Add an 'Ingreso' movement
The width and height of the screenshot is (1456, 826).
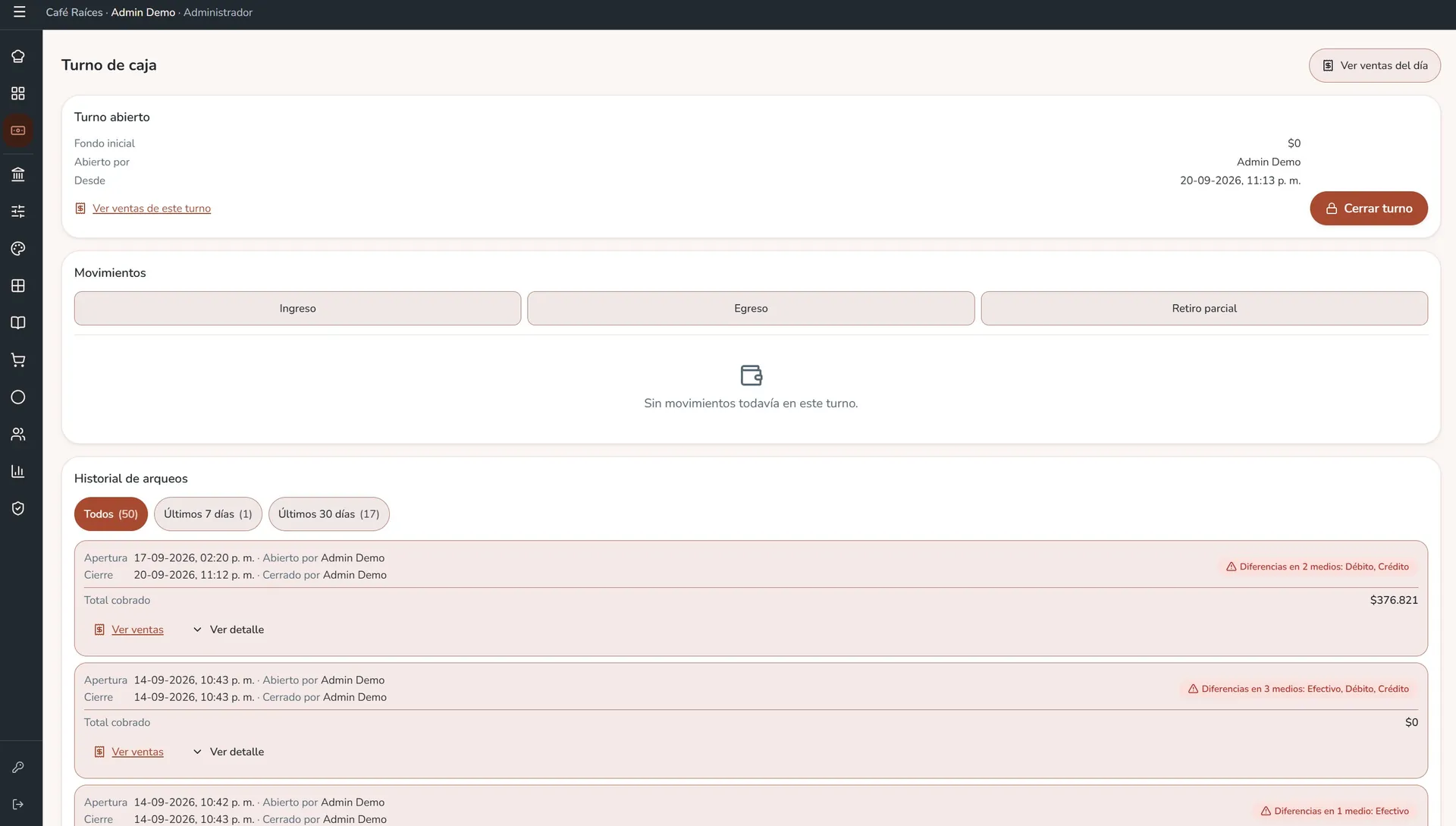(x=297, y=309)
